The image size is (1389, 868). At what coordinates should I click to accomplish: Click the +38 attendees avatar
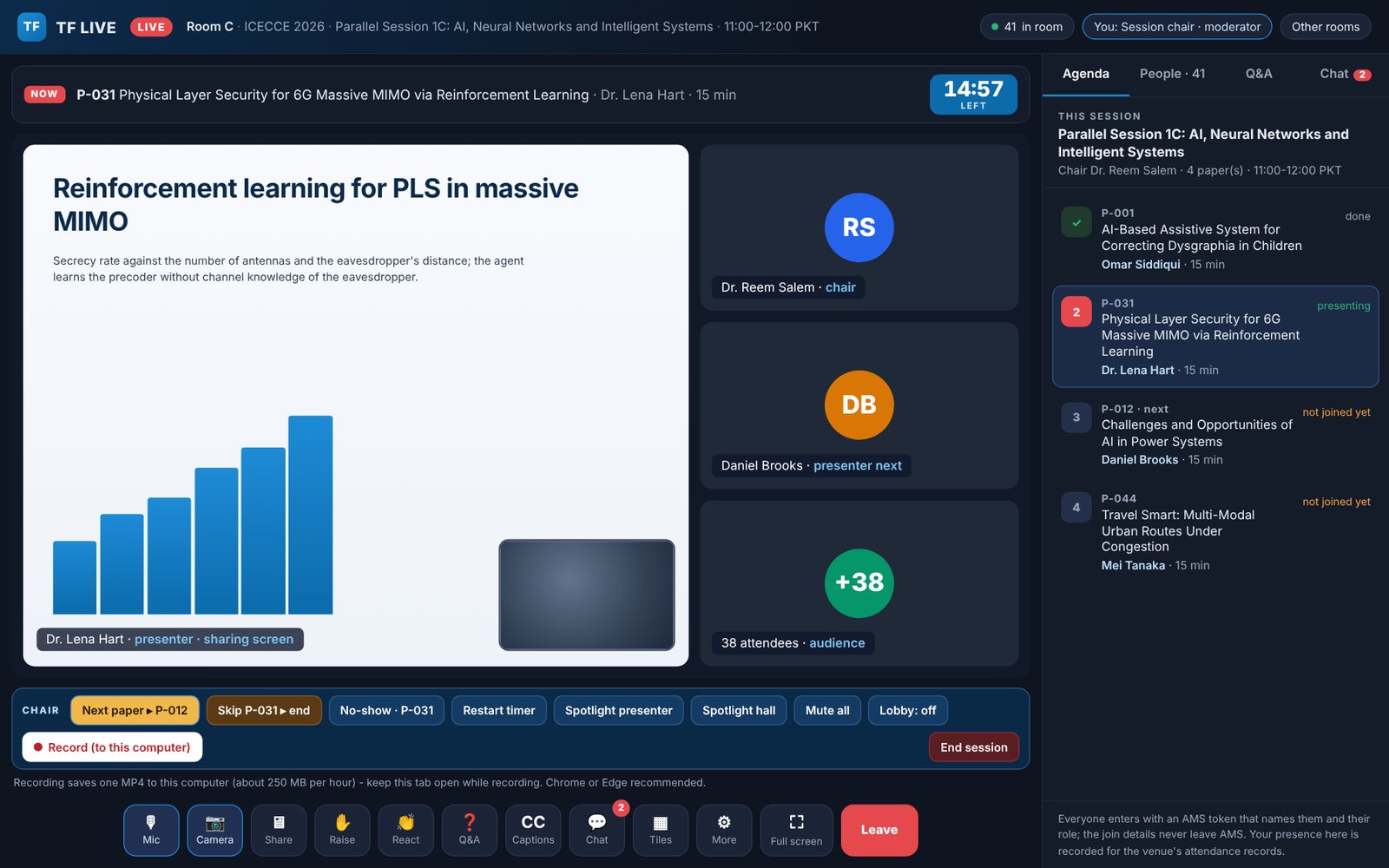point(859,583)
